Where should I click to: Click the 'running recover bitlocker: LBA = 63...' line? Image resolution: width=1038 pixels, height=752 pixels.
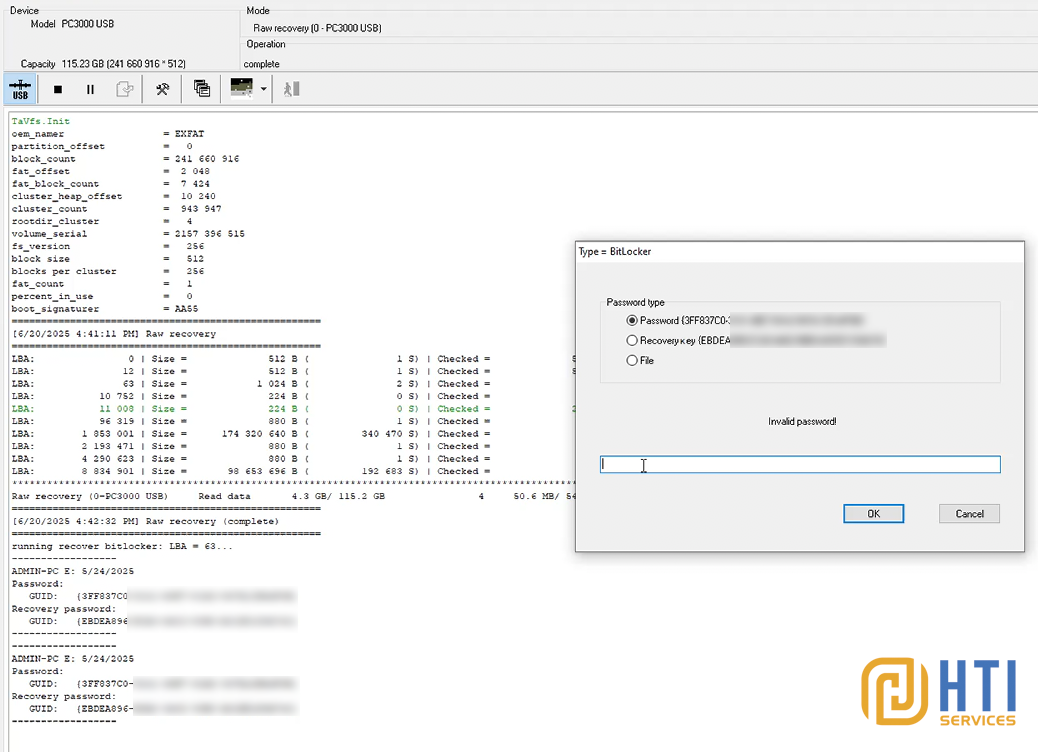122,547
